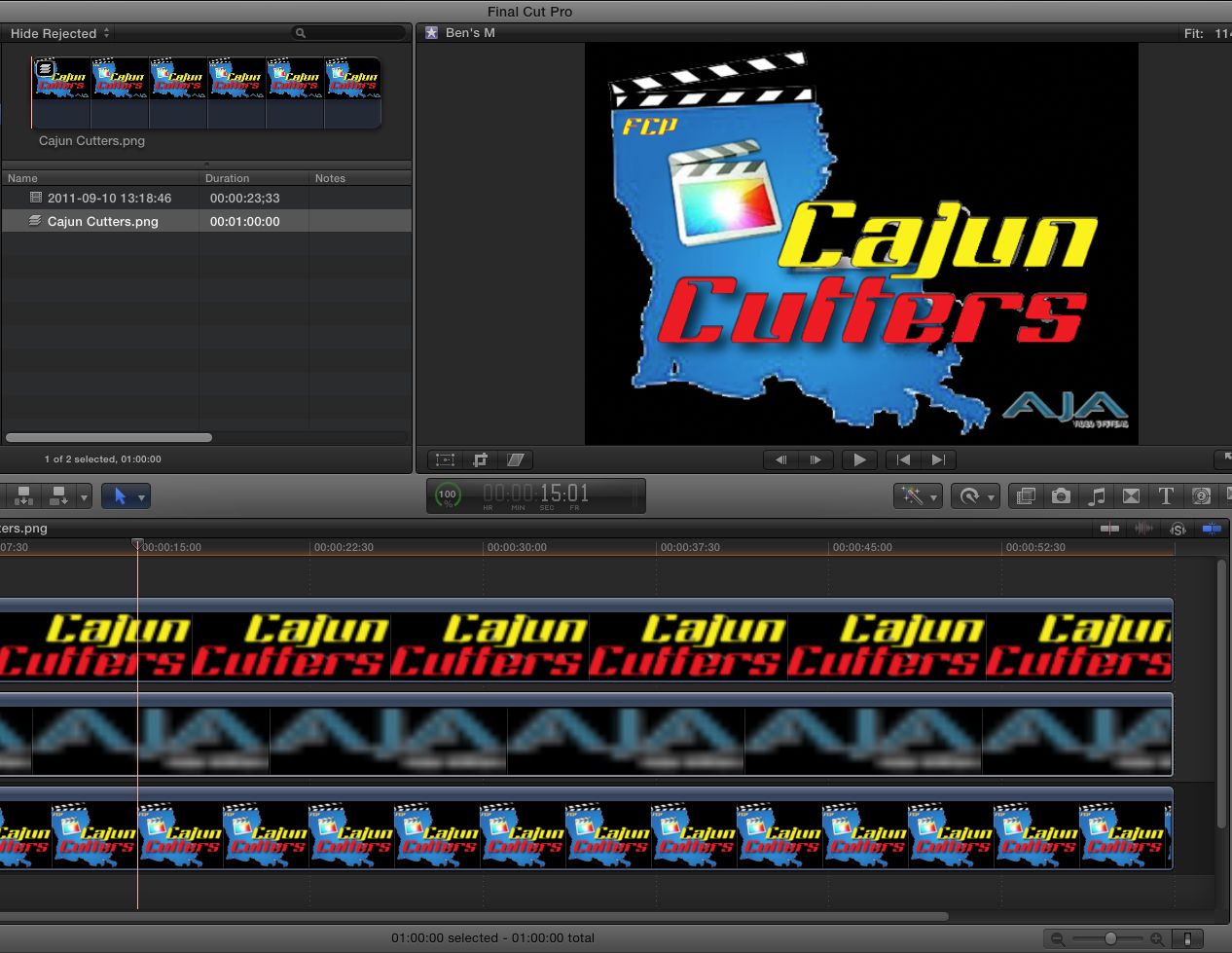Click the Cajun Cutters.png filmstrip thumbnail
Viewport: 1232px width, 953px height.
click(206, 92)
